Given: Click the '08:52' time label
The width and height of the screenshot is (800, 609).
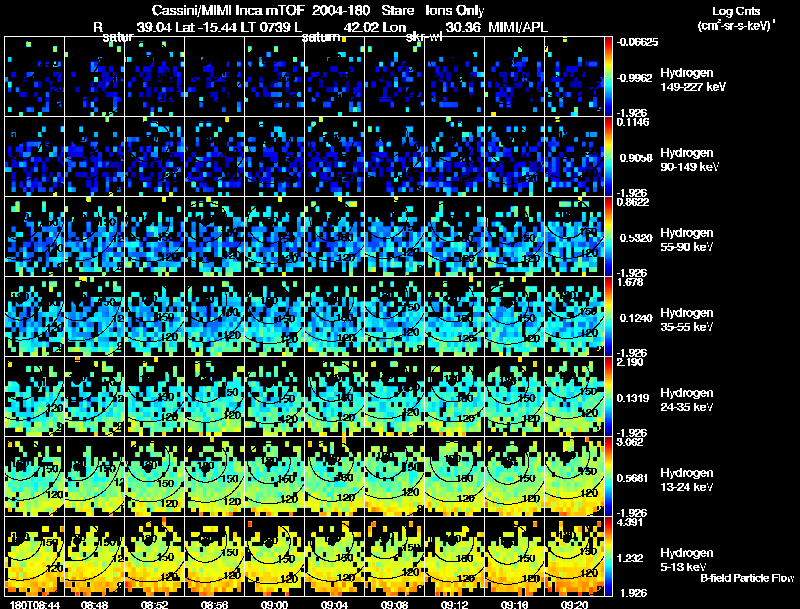Looking at the screenshot, I should point(154,604).
